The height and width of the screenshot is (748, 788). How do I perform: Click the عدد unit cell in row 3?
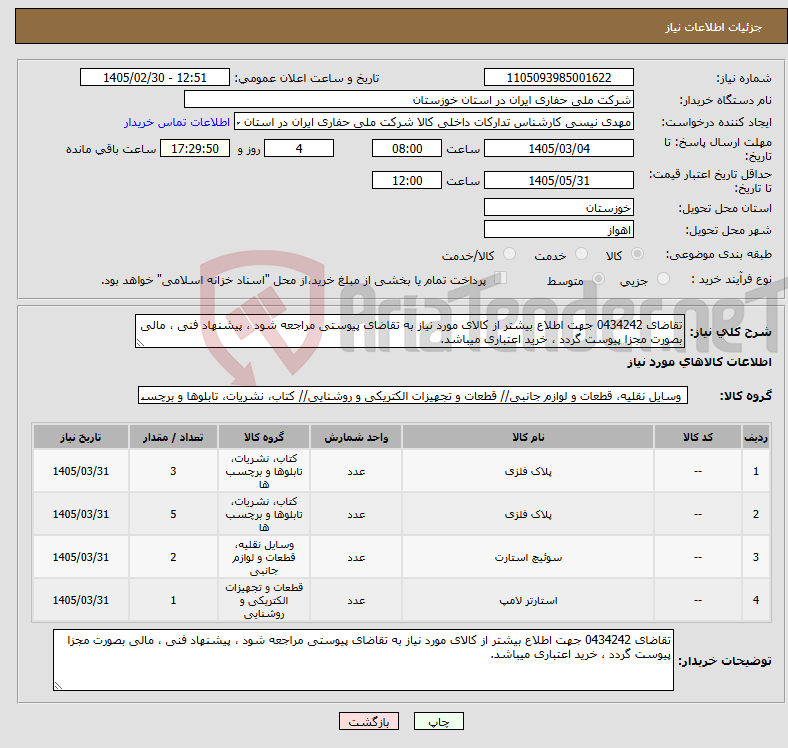coord(356,557)
